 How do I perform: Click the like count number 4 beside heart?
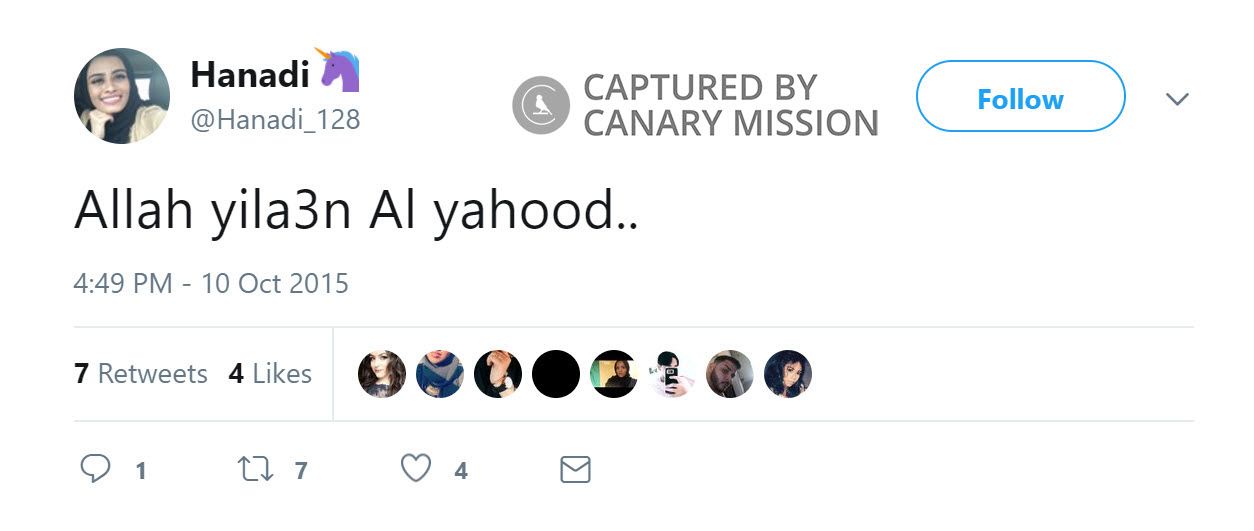(461, 471)
